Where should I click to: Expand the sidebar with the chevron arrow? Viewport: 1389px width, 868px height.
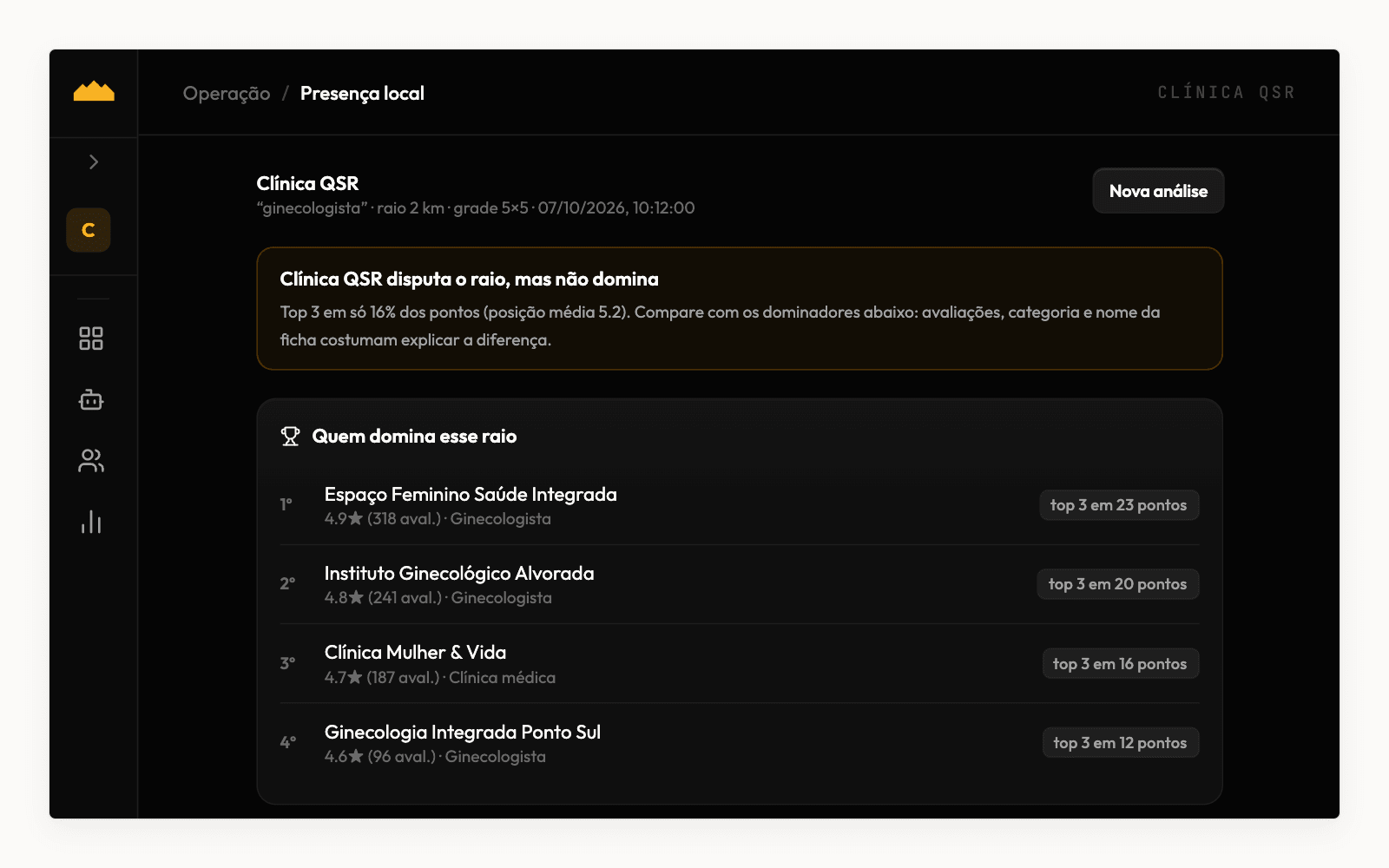pyautogui.click(x=94, y=162)
